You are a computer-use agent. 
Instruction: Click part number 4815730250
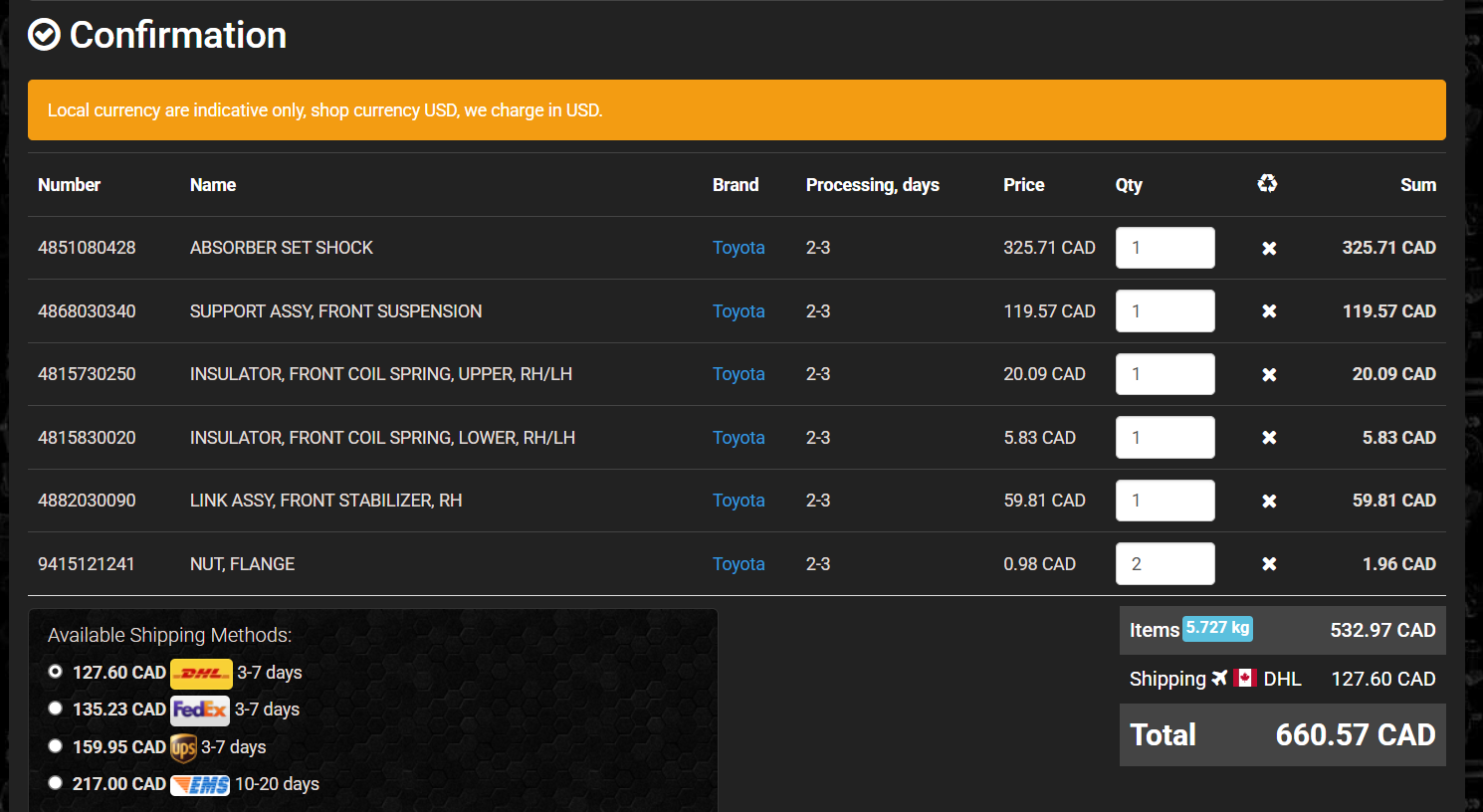[x=87, y=374]
